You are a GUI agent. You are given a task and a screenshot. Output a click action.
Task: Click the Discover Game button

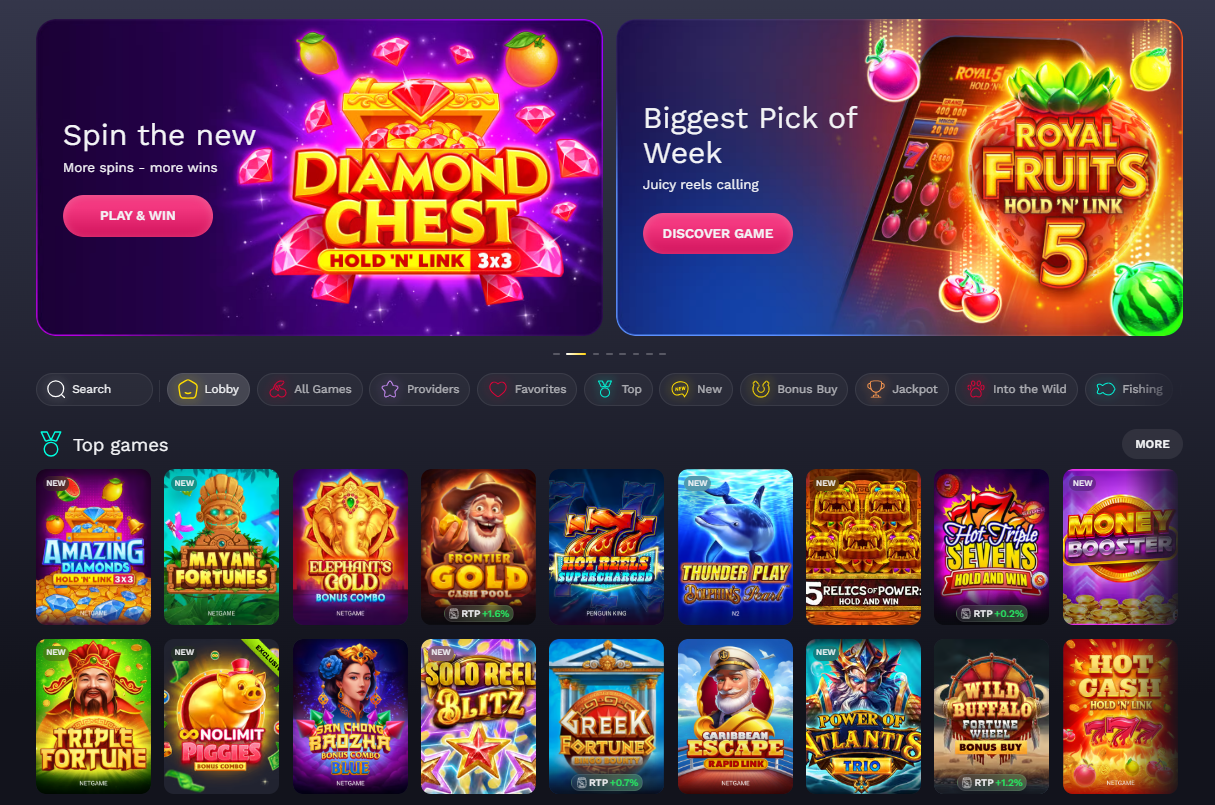pyautogui.click(x=718, y=234)
